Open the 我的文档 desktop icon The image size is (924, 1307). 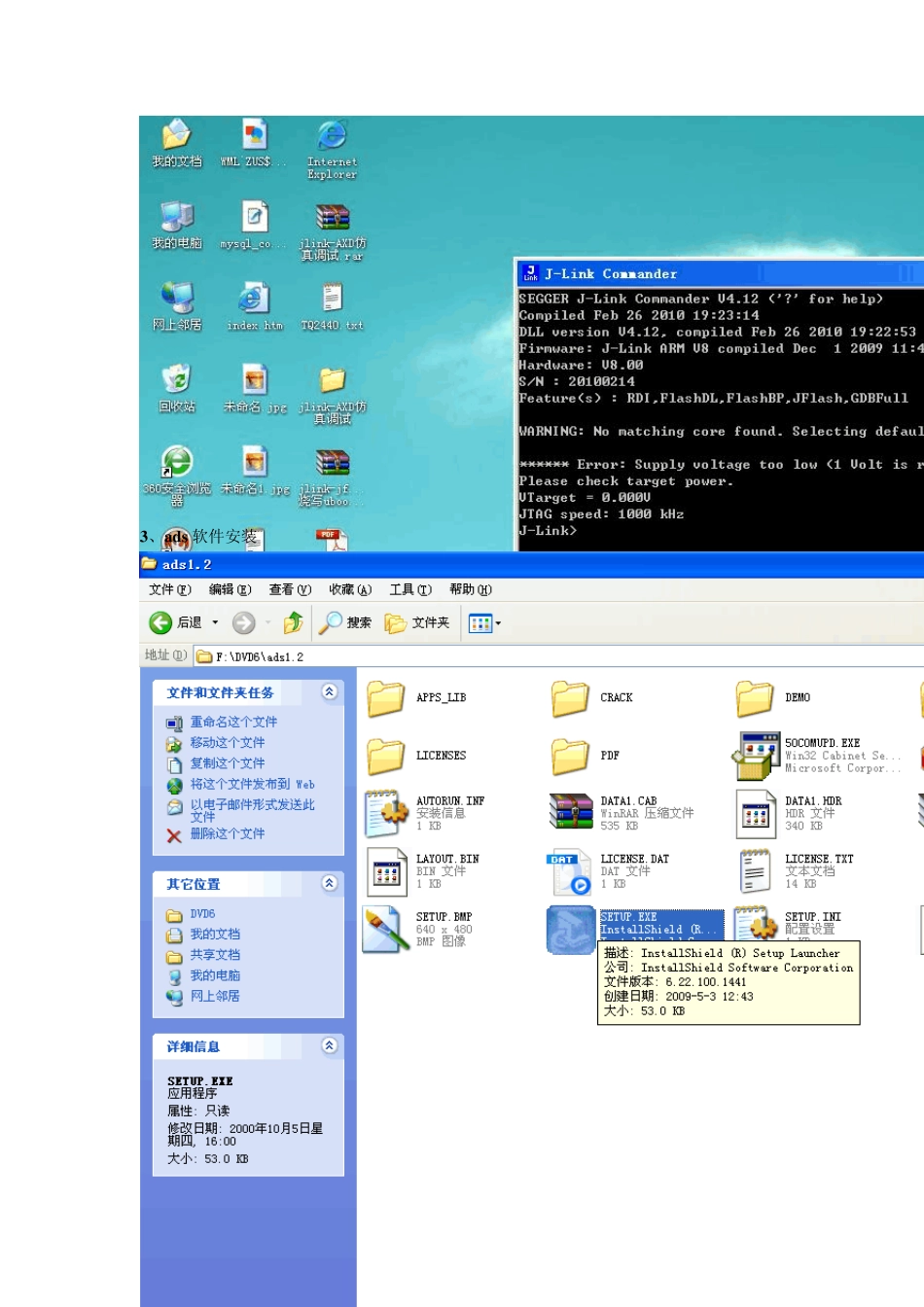point(177,144)
